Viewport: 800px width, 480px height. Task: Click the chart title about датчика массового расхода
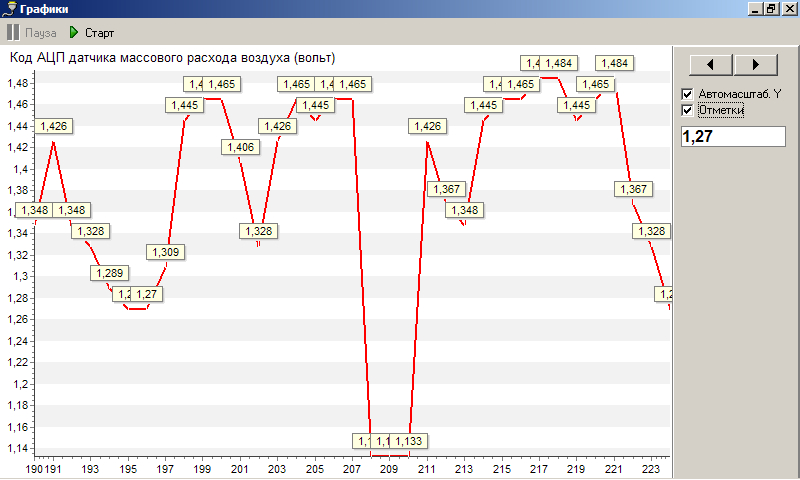click(172, 57)
